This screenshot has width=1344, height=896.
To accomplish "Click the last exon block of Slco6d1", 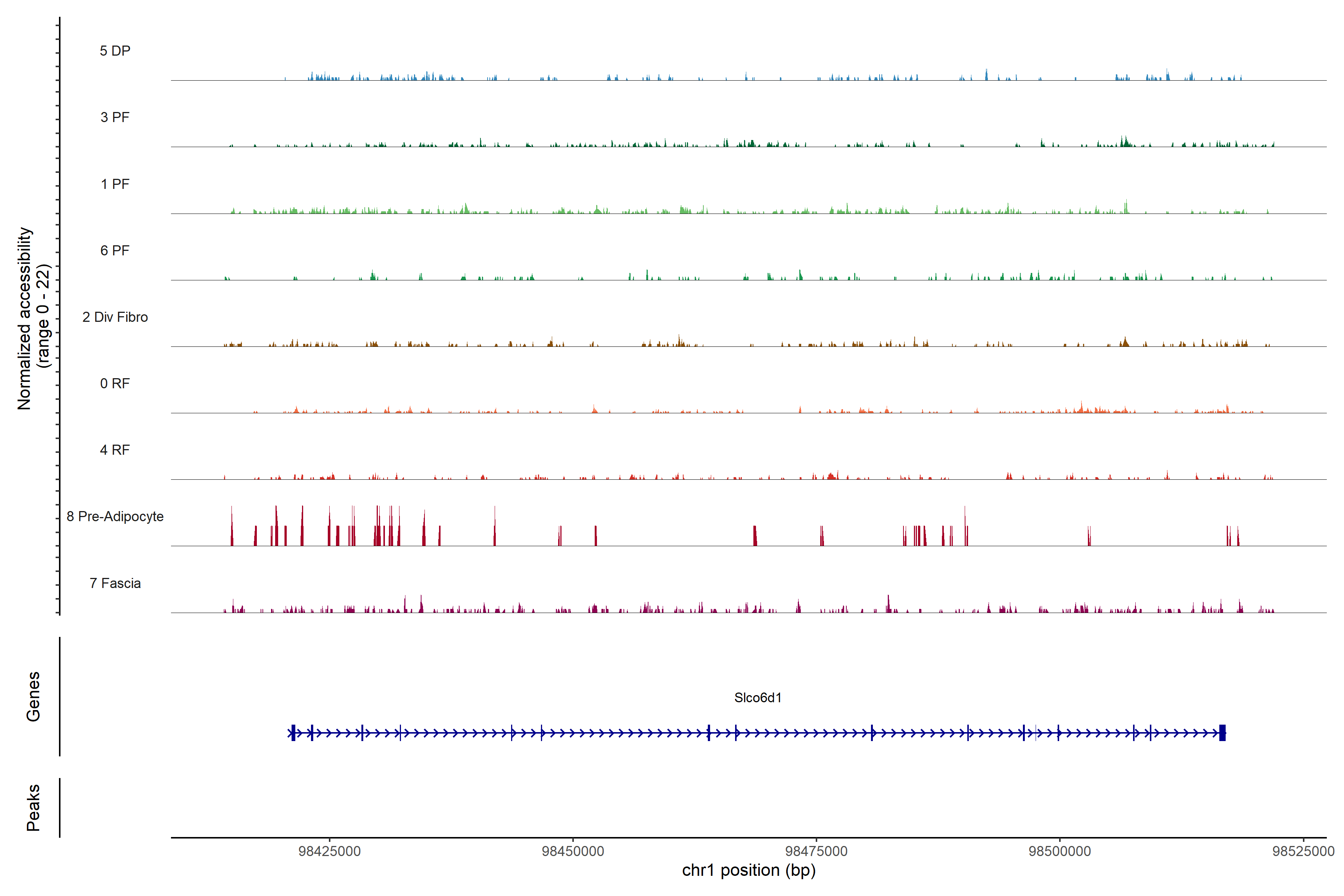I will tap(1222, 732).
